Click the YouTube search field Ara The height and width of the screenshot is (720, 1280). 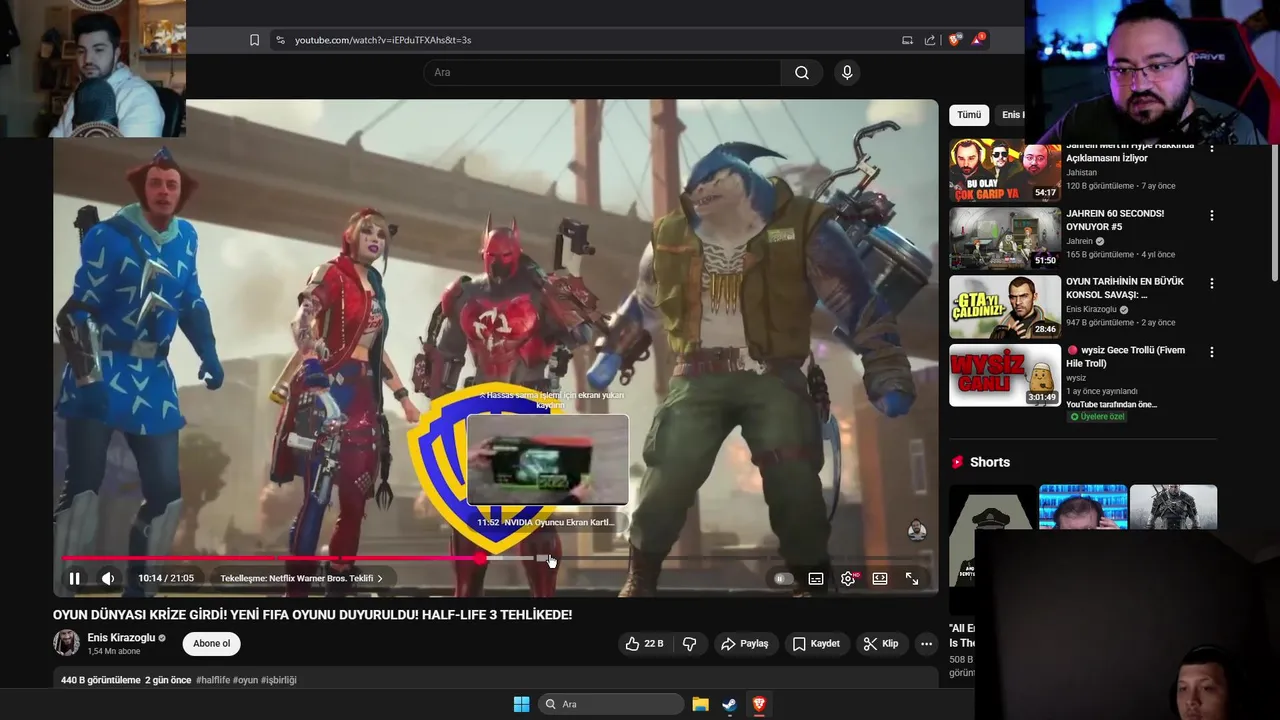point(602,72)
